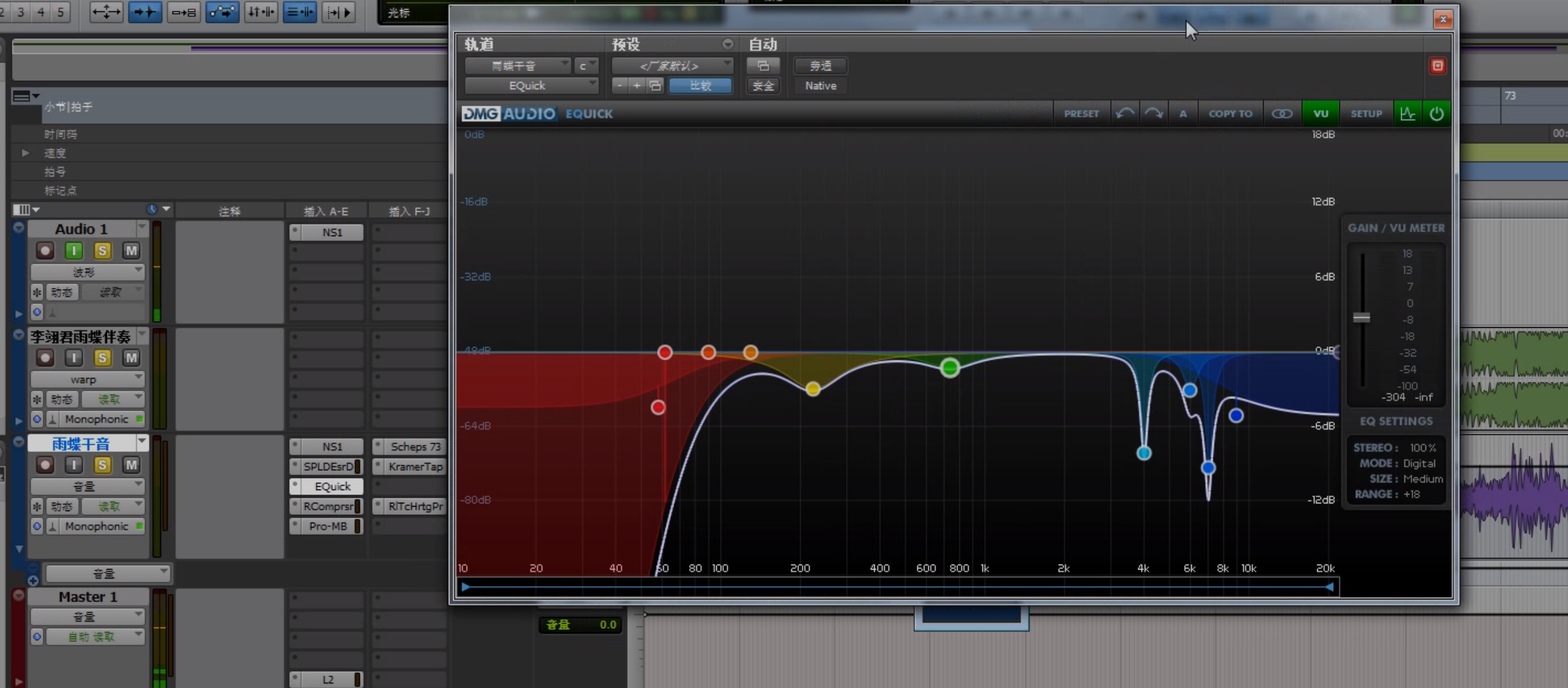Select the green EQ band node near 800 Hz
This screenshot has width=1568, height=688.
[x=949, y=367]
